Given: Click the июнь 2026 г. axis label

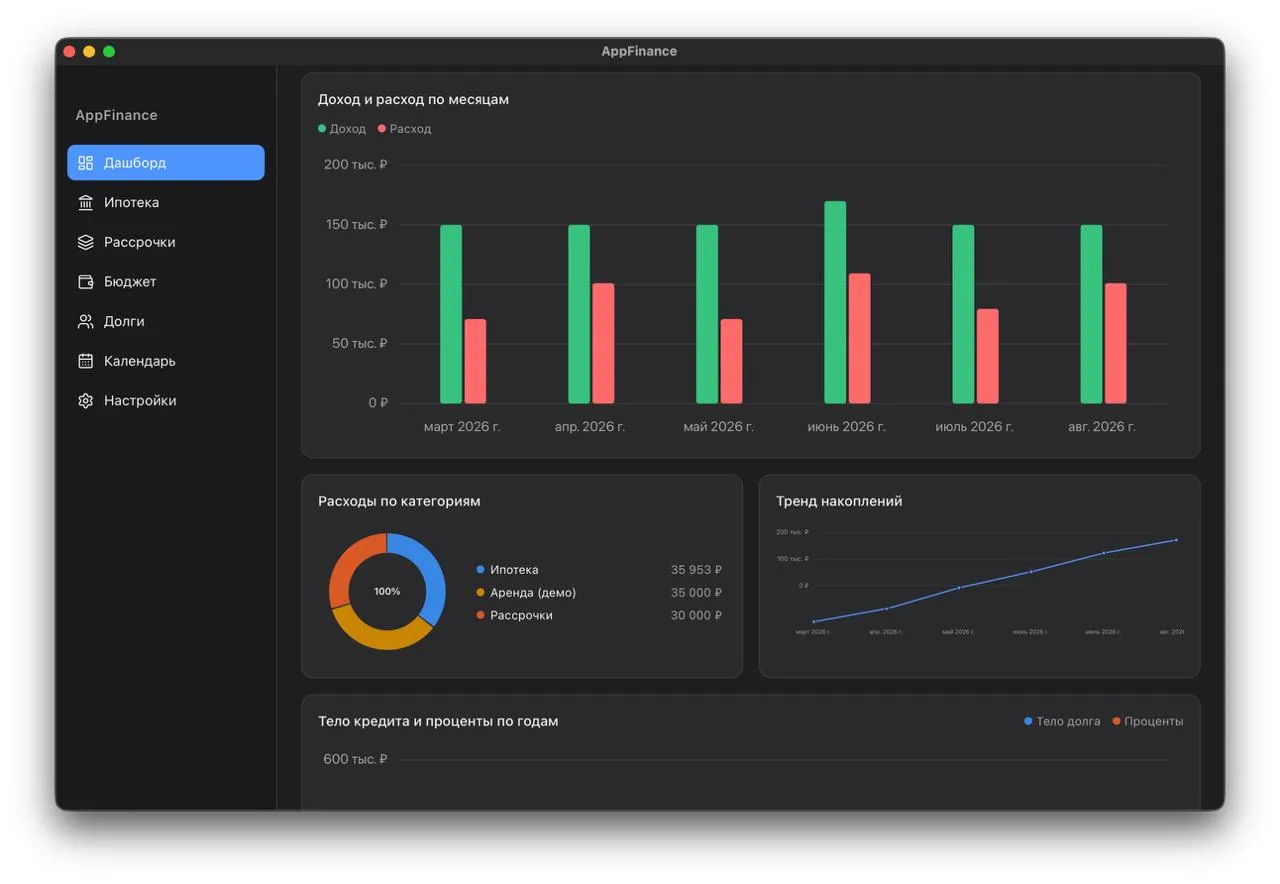Looking at the screenshot, I should 846,427.
